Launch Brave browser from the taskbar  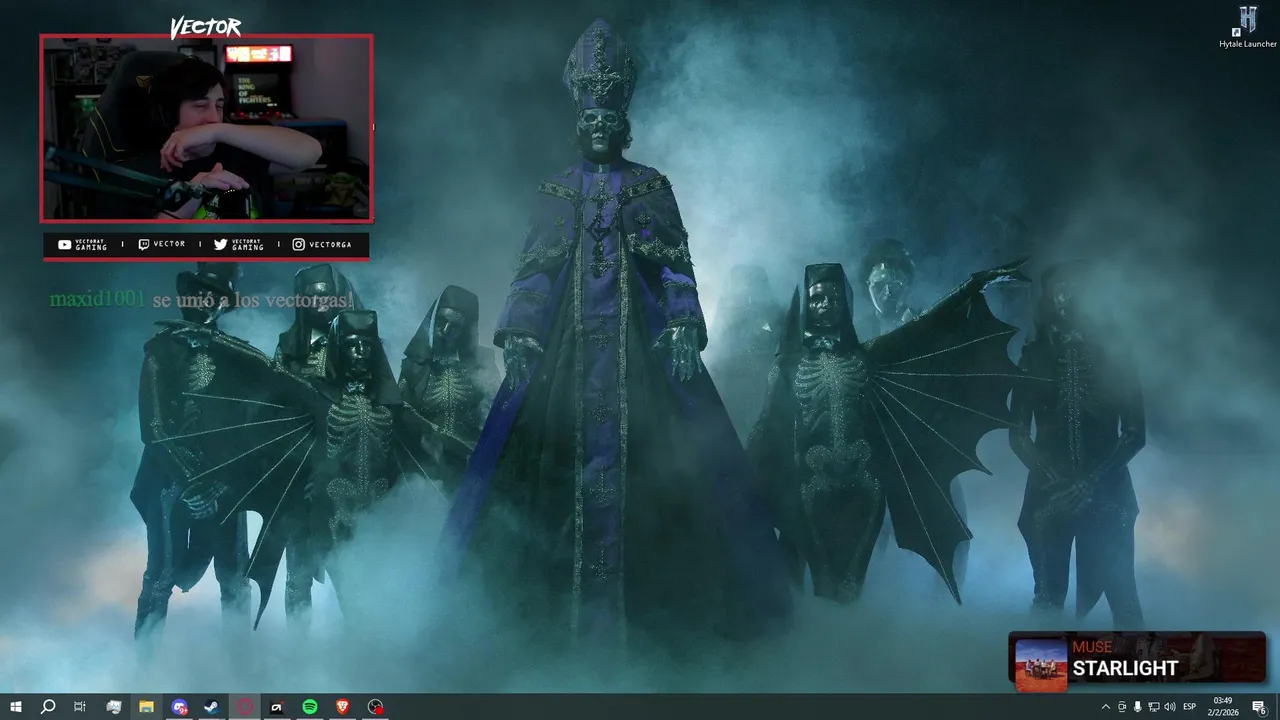click(x=343, y=707)
